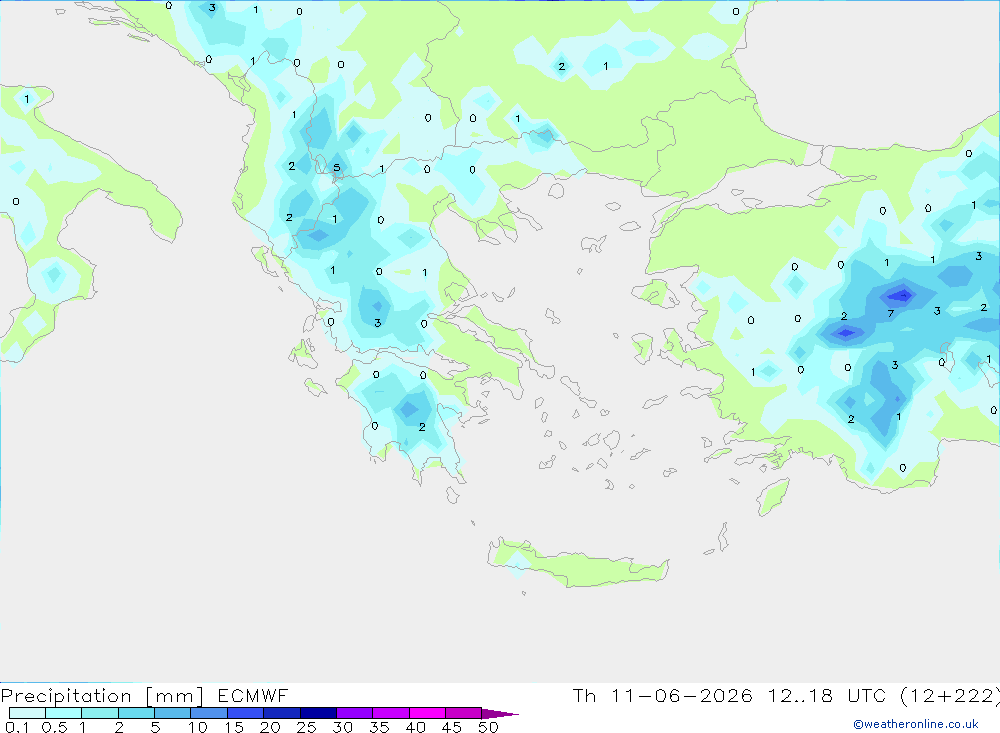
Task: Choose the 20–25 mm legend color box
Action: 282,713
